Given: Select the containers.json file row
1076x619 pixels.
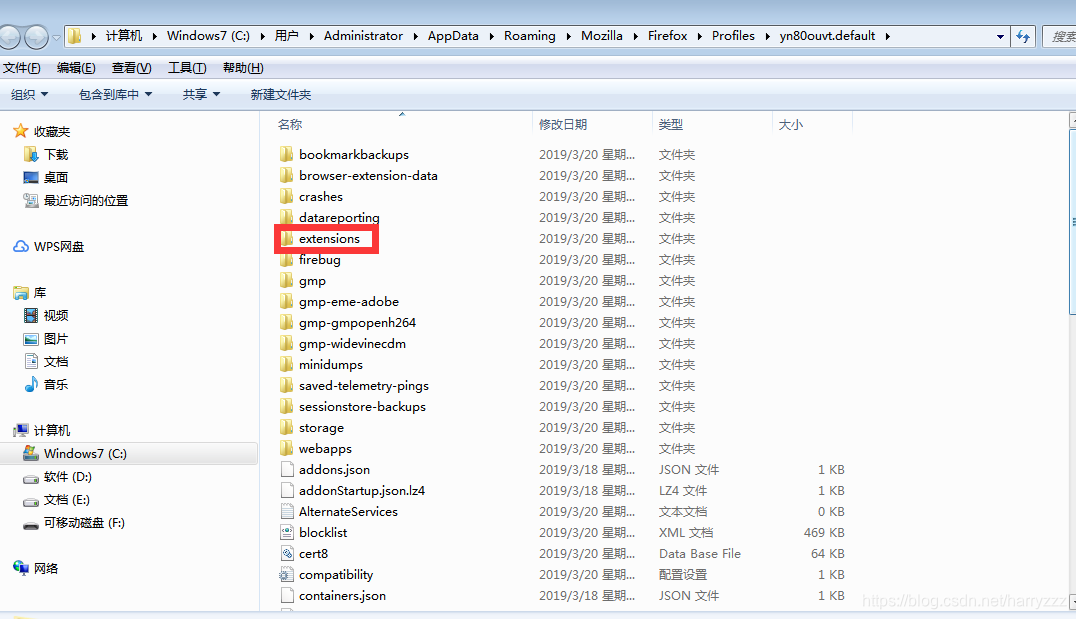Looking at the screenshot, I should tap(563, 596).
